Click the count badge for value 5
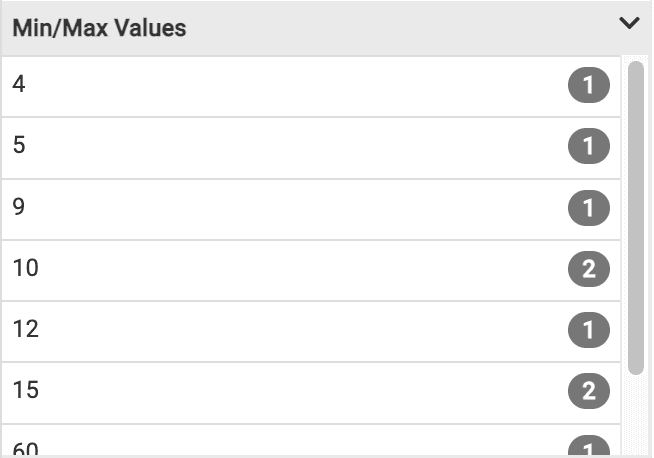Screen dimensions: 654x458 [588, 148]
